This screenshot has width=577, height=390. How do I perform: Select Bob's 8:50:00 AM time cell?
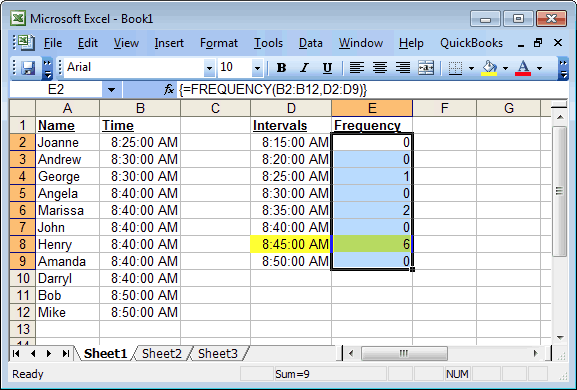tap(140, 295)
